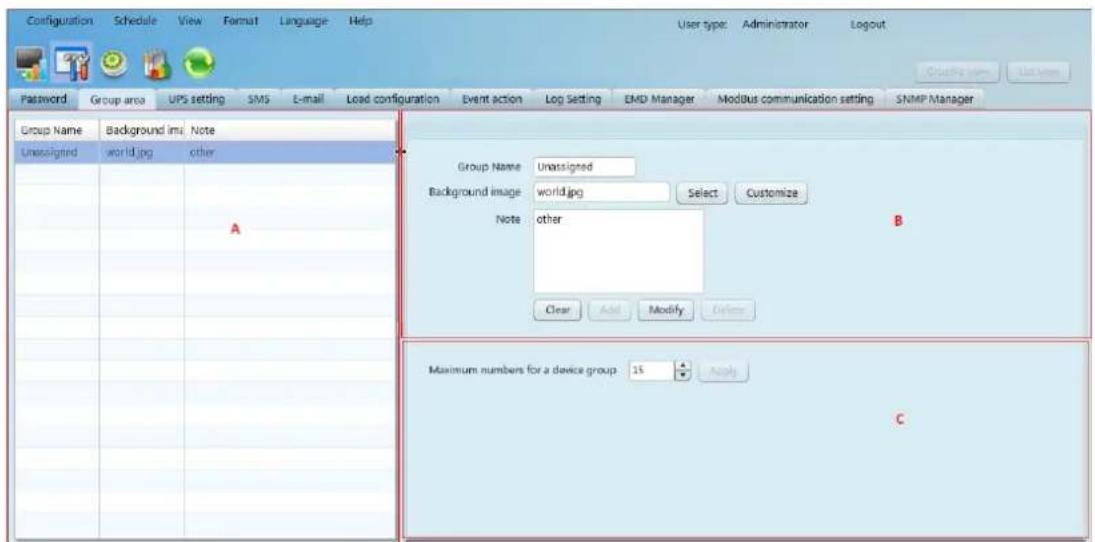Click the Delete button
Image resolution: width=1095 pixels, height=542 pixels.
coord(728,309)
